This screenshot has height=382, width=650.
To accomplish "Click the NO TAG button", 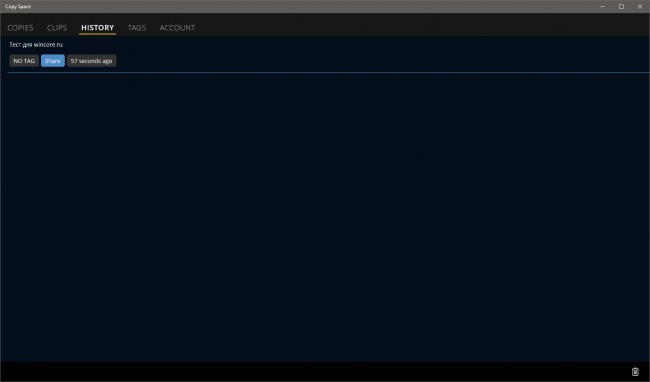I will tap(24, 61).
